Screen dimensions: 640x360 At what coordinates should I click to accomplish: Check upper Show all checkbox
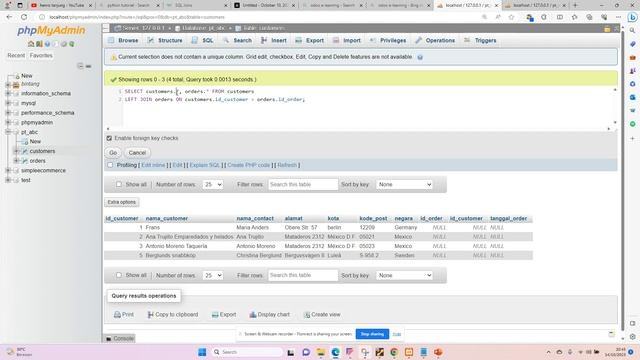click(x=119, y=184)
